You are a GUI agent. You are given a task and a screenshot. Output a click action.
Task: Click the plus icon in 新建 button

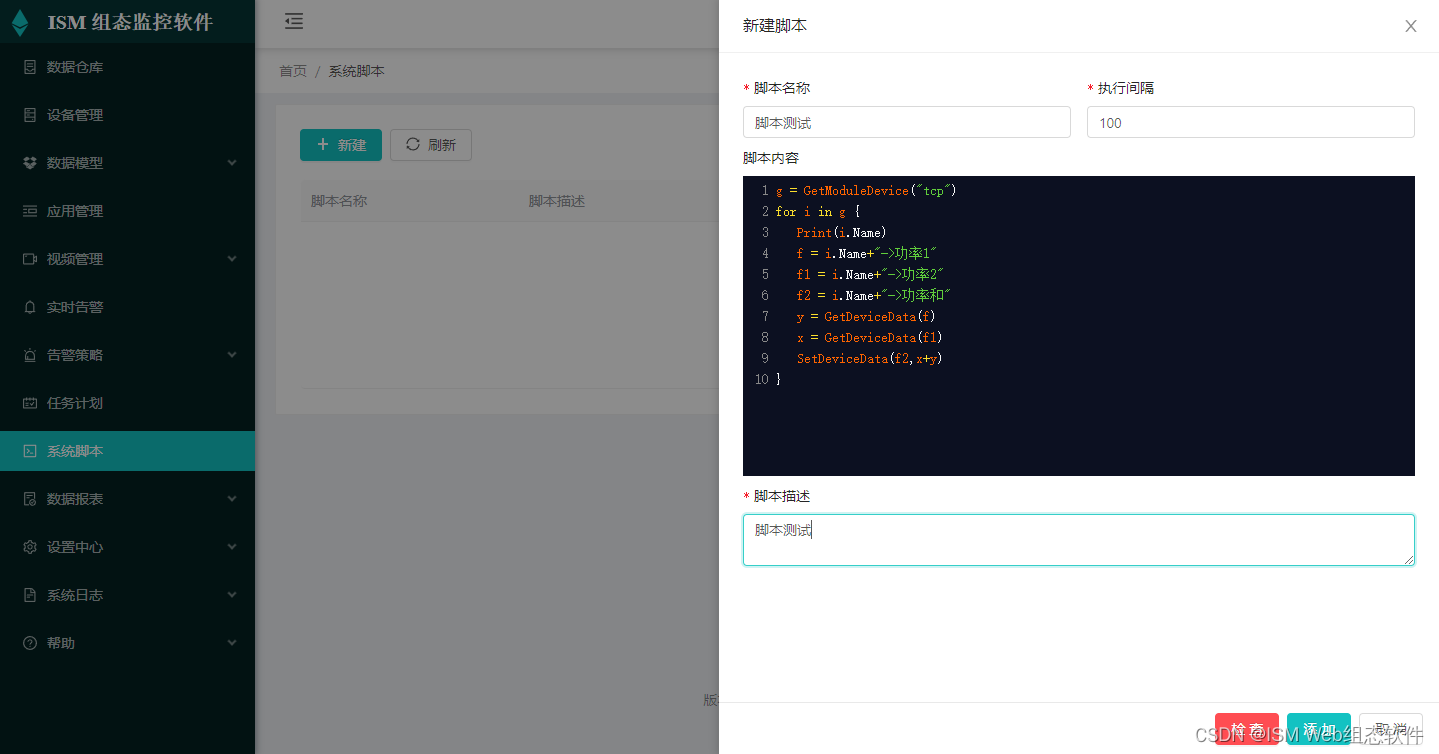323,145
